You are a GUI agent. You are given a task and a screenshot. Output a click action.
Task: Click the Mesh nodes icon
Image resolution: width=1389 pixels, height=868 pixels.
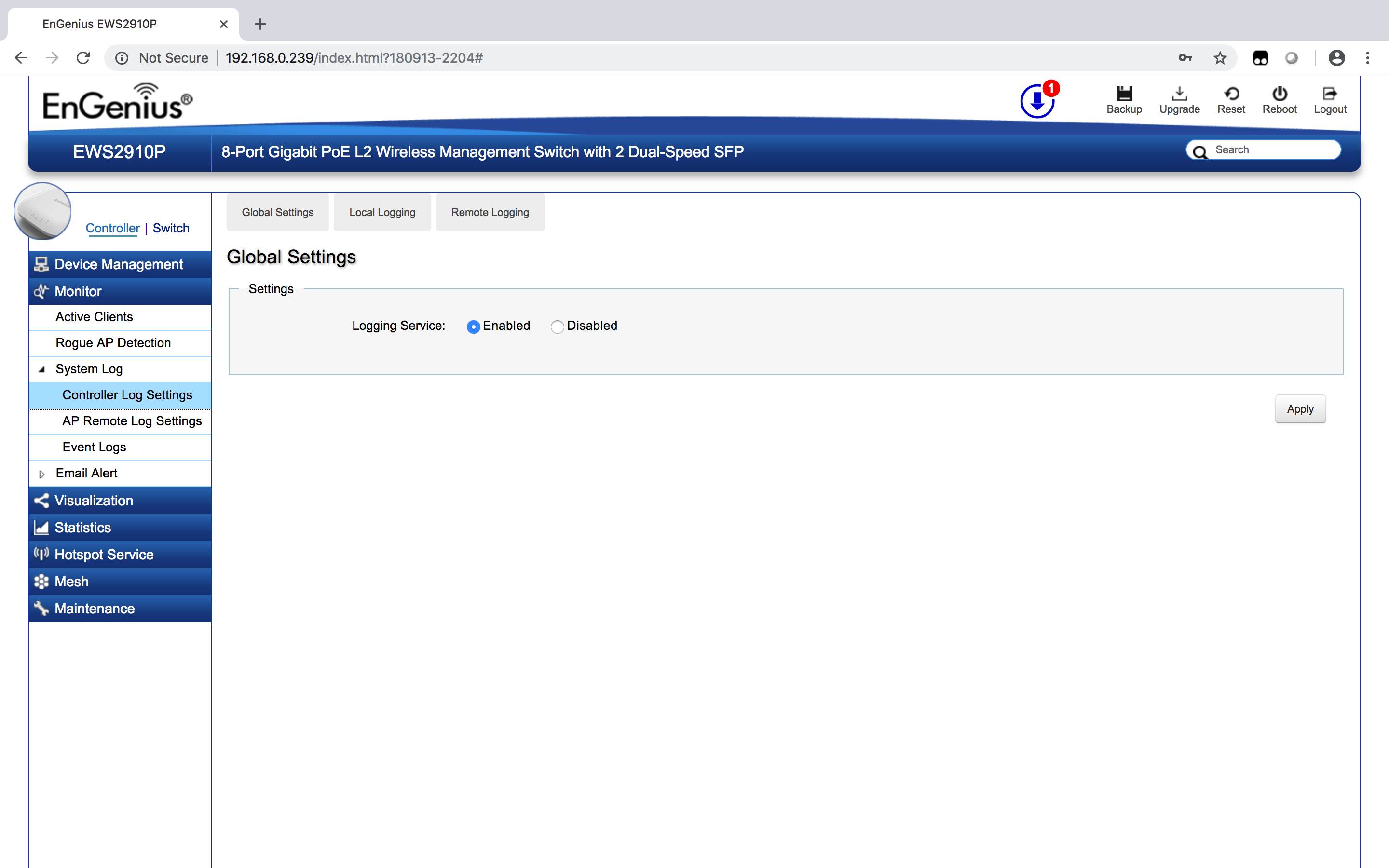(x=41, y=582)
